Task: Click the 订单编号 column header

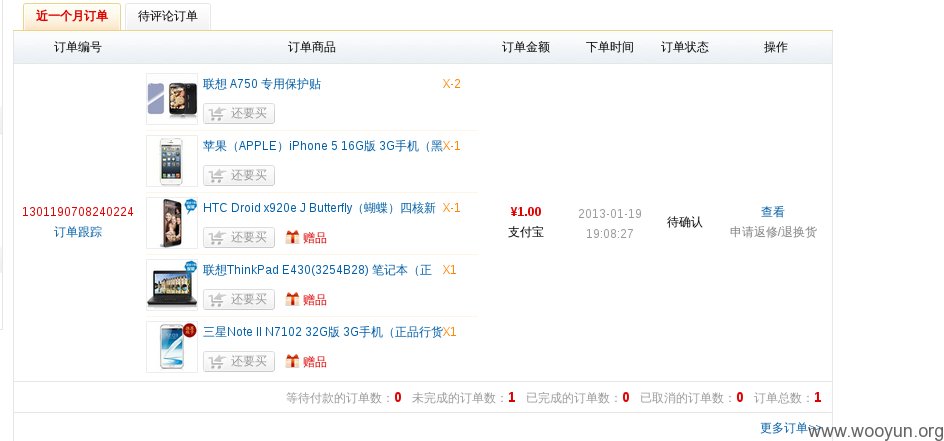Action: click(78, 47)
